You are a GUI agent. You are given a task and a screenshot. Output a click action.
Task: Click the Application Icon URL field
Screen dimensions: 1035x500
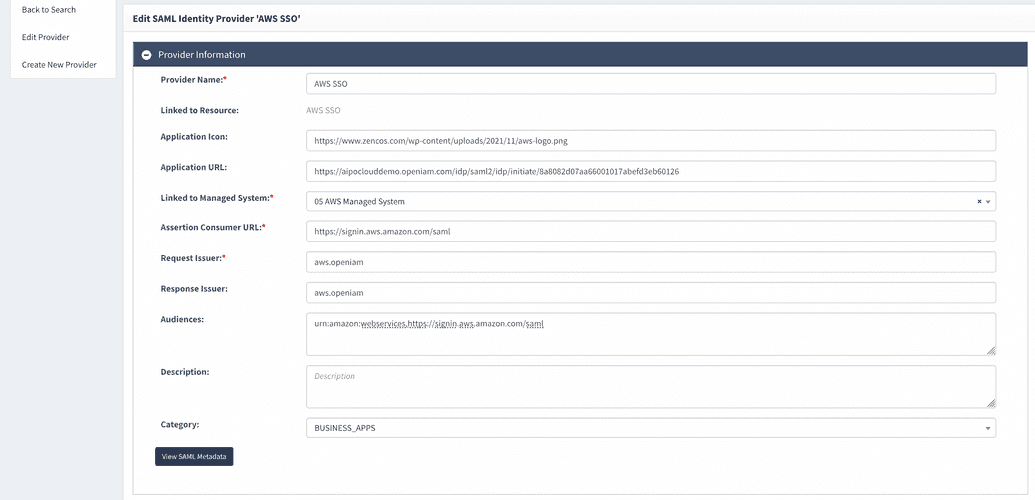pyautogui.click(x=651, y=141)
